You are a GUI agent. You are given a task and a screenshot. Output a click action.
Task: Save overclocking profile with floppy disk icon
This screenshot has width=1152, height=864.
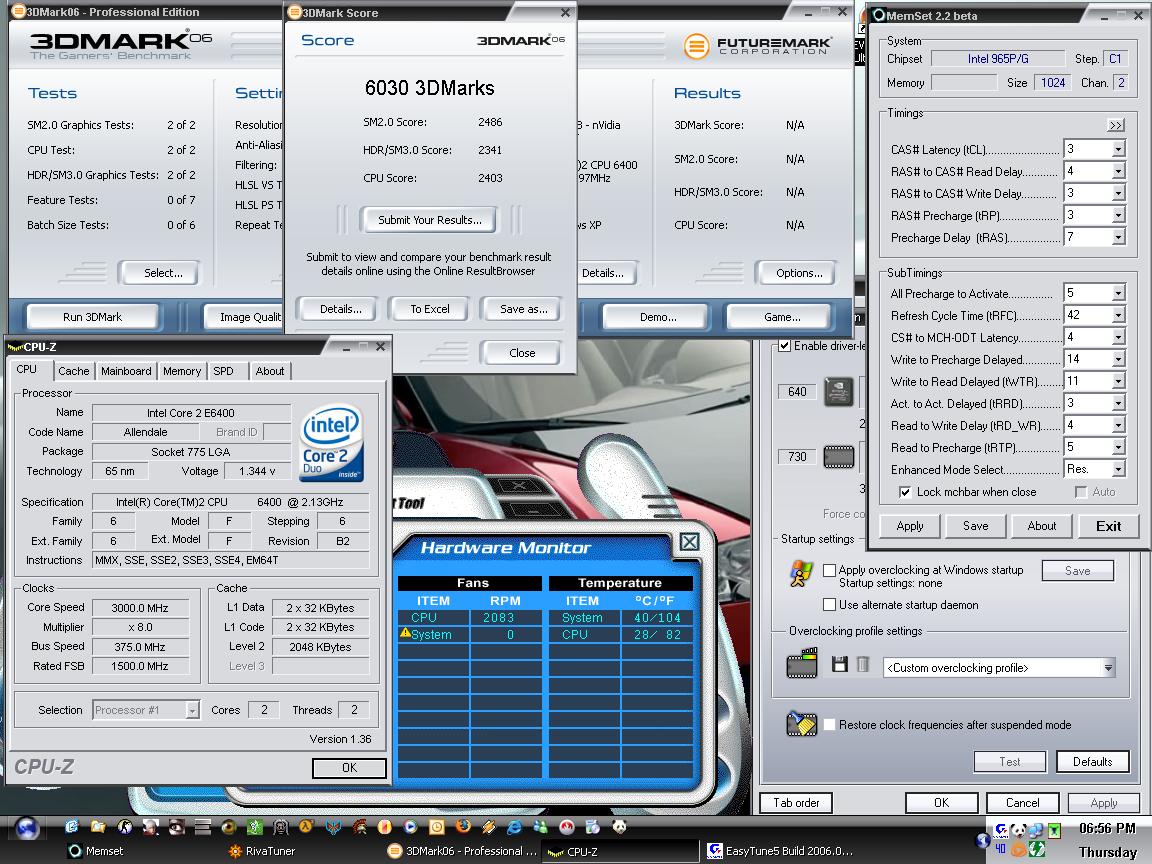[839, 665]
